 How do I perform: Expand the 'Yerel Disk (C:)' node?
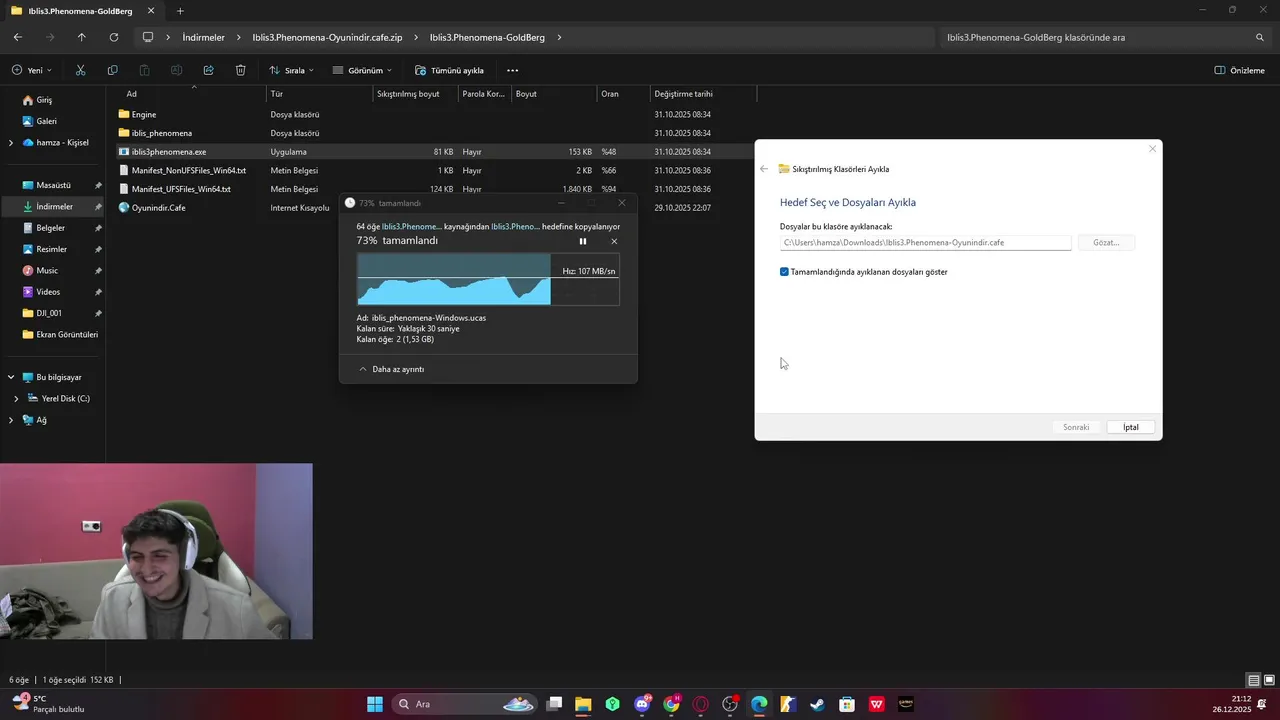point(16,398)
